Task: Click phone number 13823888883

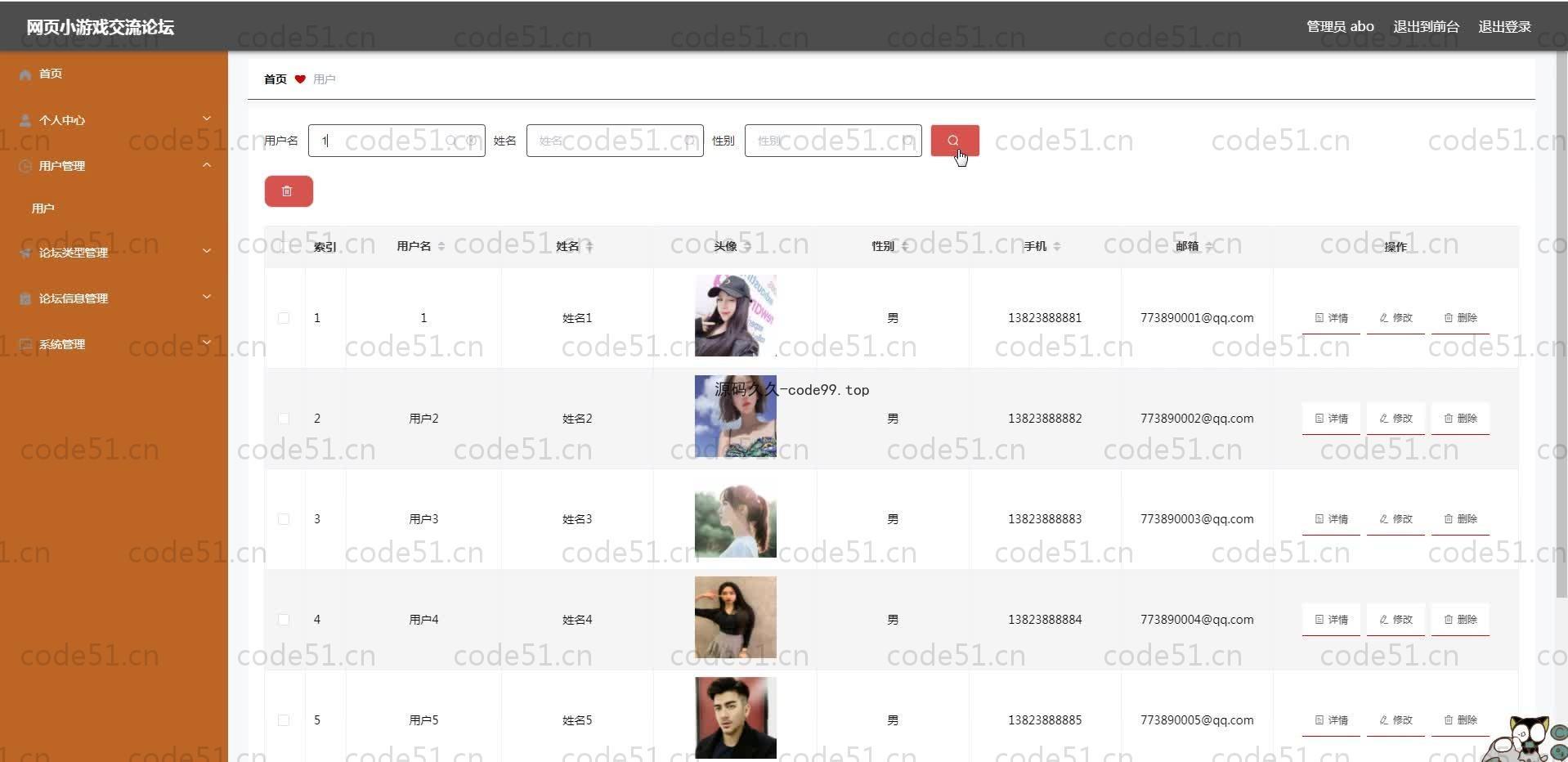Action: click(x=1045, y=519)
